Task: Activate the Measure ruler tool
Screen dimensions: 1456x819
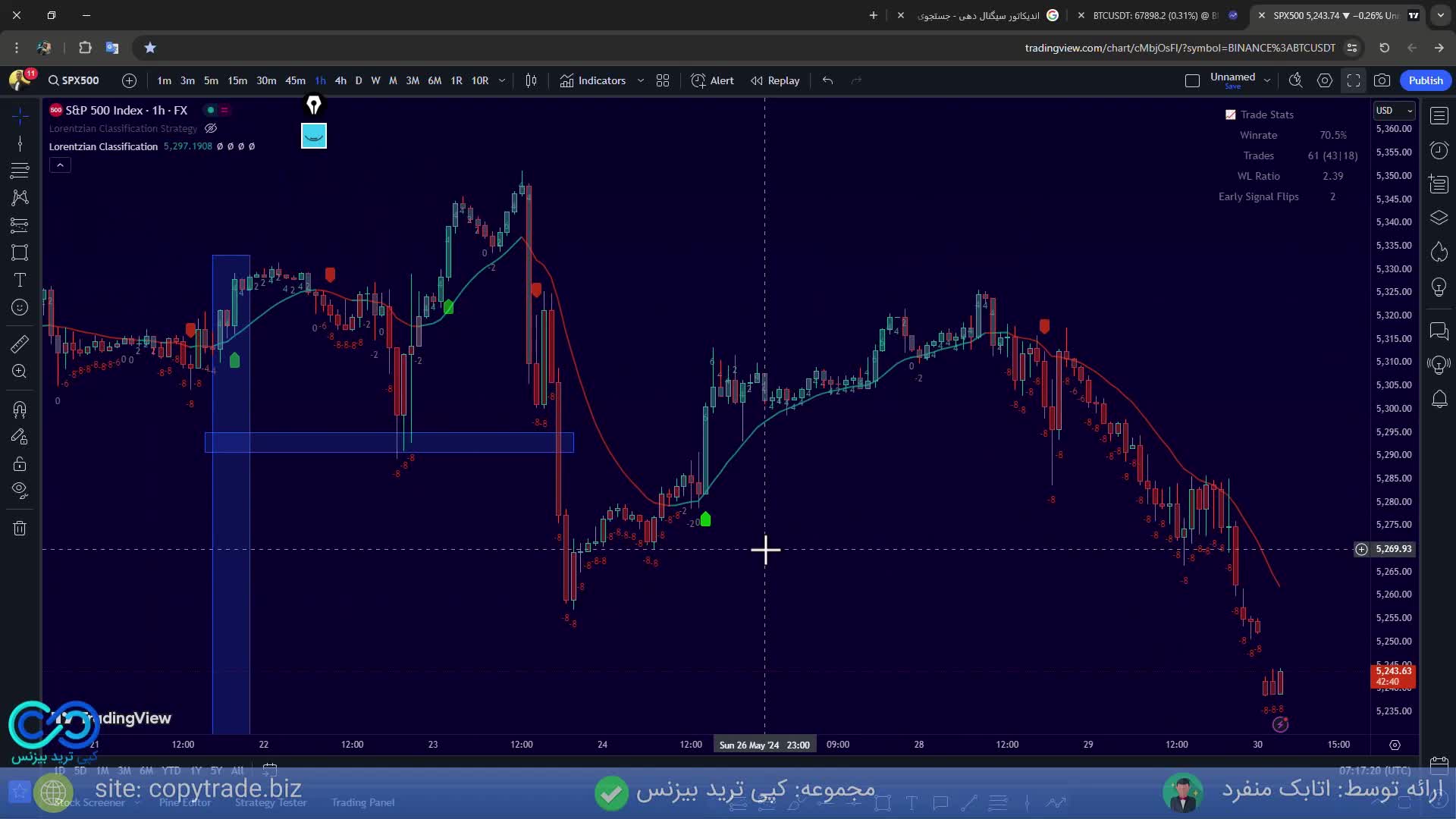Action: 20,344
